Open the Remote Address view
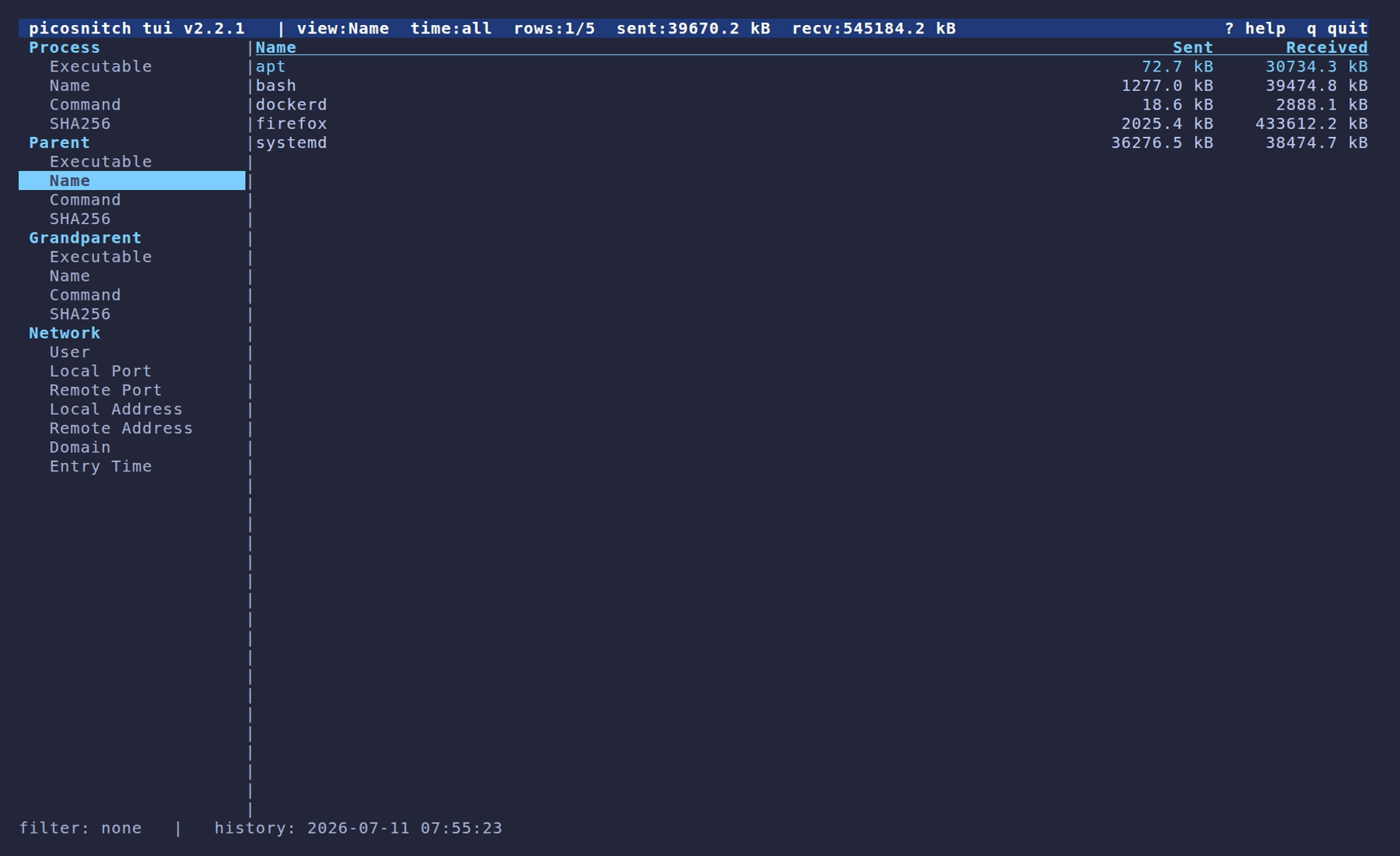1400x856 pixels. tap(121, 429)
